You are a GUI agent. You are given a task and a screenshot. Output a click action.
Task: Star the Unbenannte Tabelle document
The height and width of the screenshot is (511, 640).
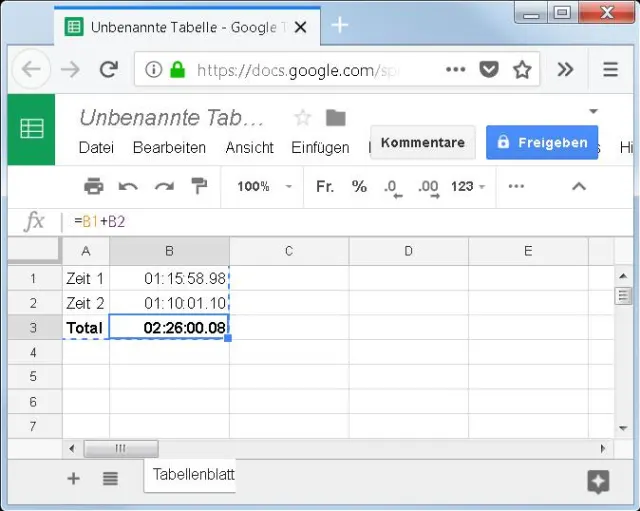point(303,118)
